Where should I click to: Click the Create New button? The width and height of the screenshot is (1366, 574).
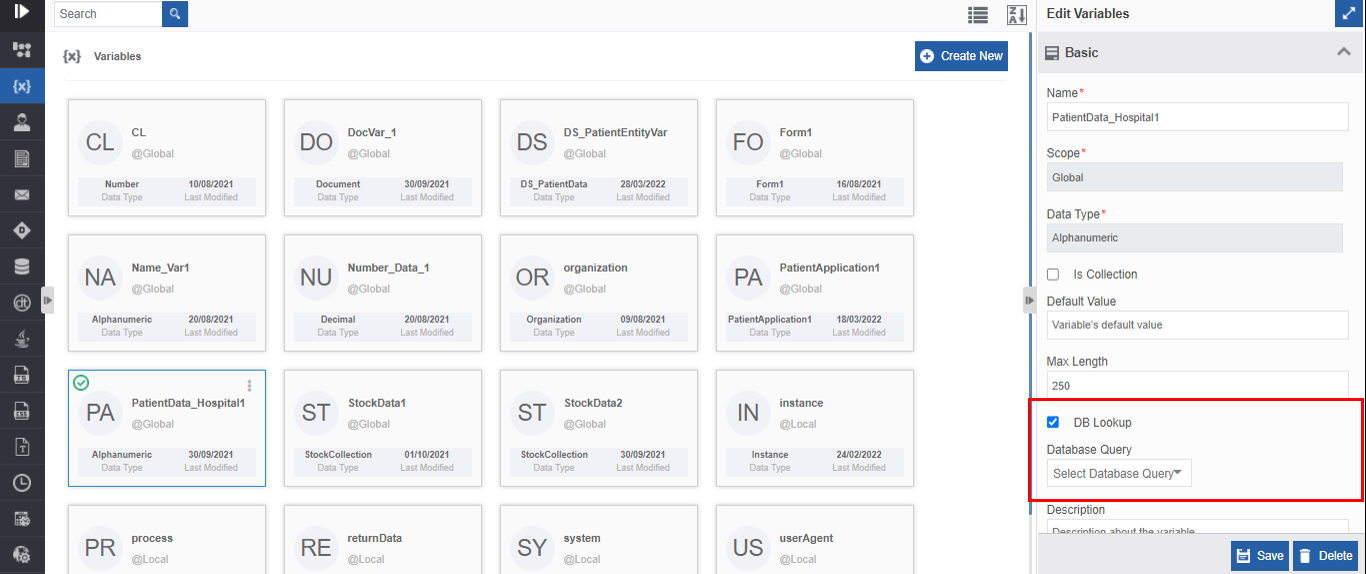(961, 56)
